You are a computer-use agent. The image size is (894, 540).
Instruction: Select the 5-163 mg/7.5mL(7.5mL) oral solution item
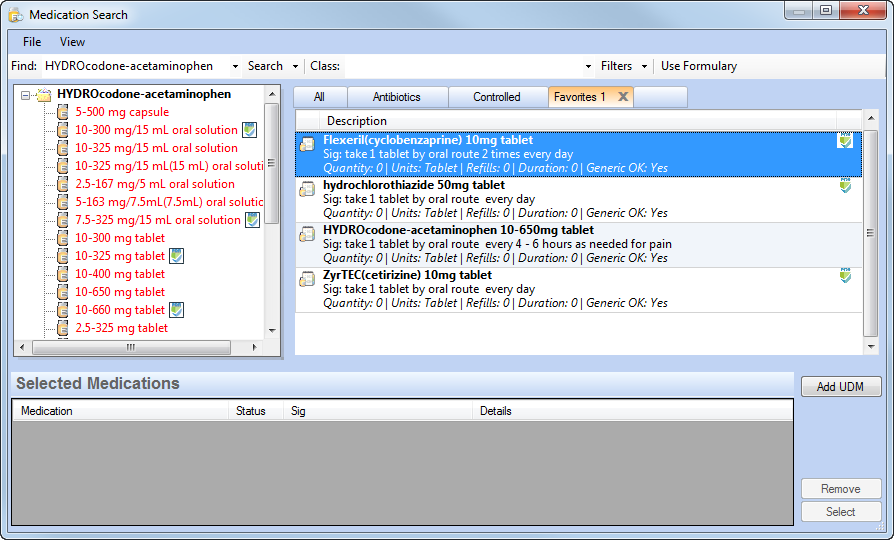[169, 202]
